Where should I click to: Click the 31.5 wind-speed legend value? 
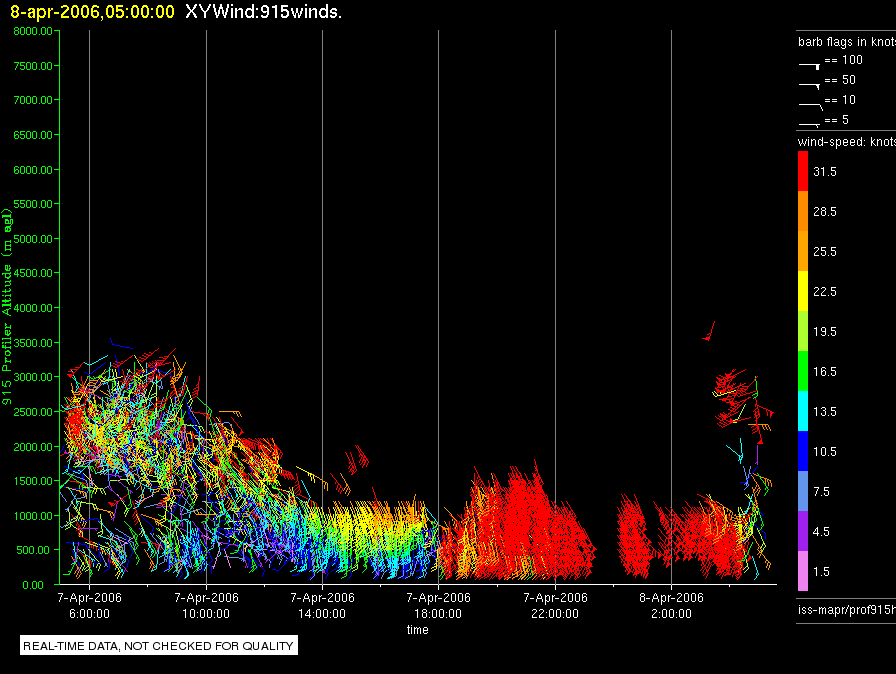825,171
